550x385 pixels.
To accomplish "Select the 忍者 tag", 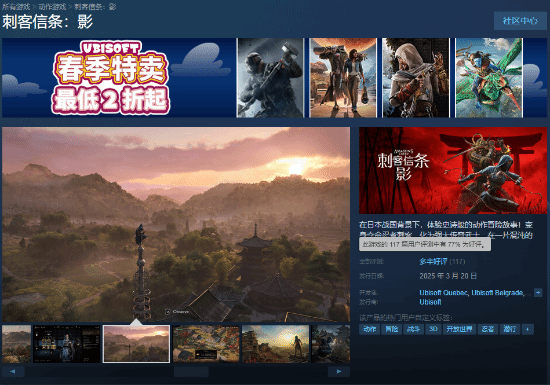I will [x=488, y=329].
